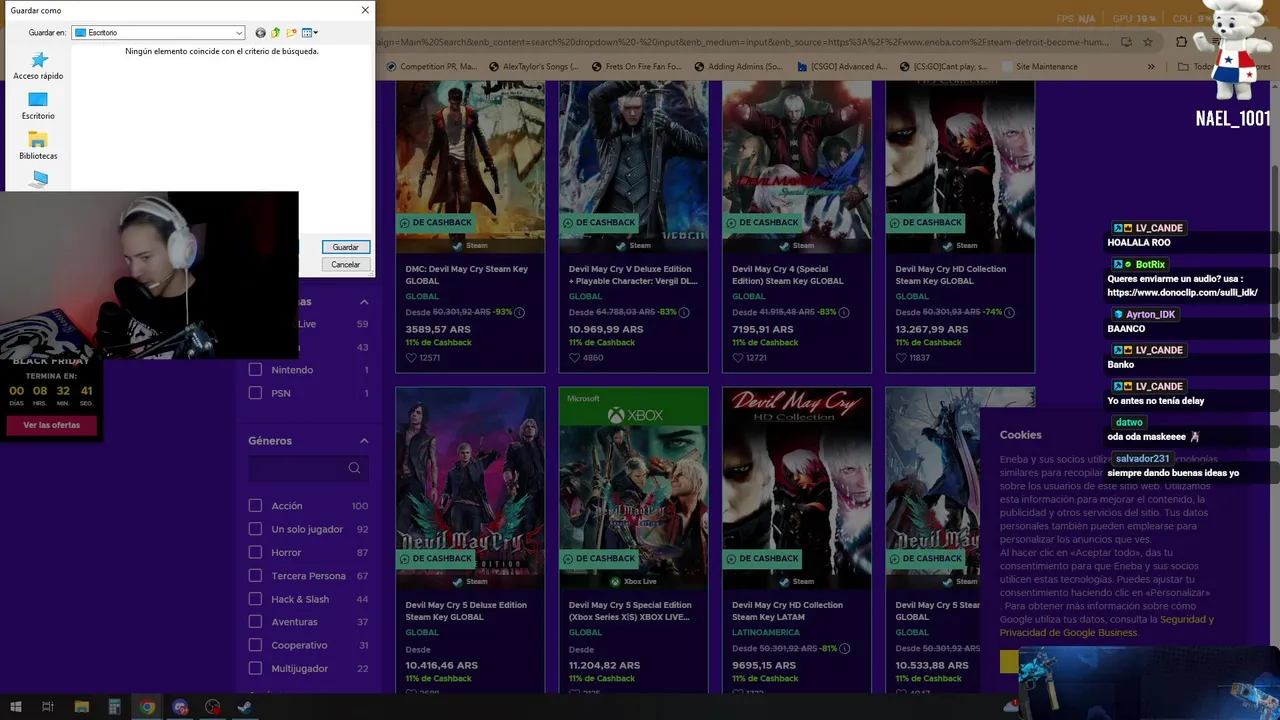This screenshot has height=720, width=1280.
Task: Open Devil May Cry 5 Deluxe Edition title
Action: tap(464, 611)
